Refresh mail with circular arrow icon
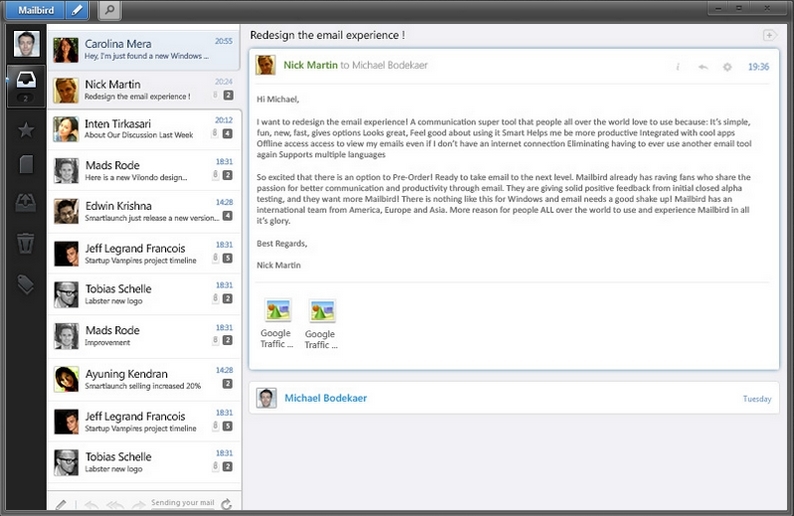This screenshot has width=794, height=516. pyautogui.click(x=226, y=504)
